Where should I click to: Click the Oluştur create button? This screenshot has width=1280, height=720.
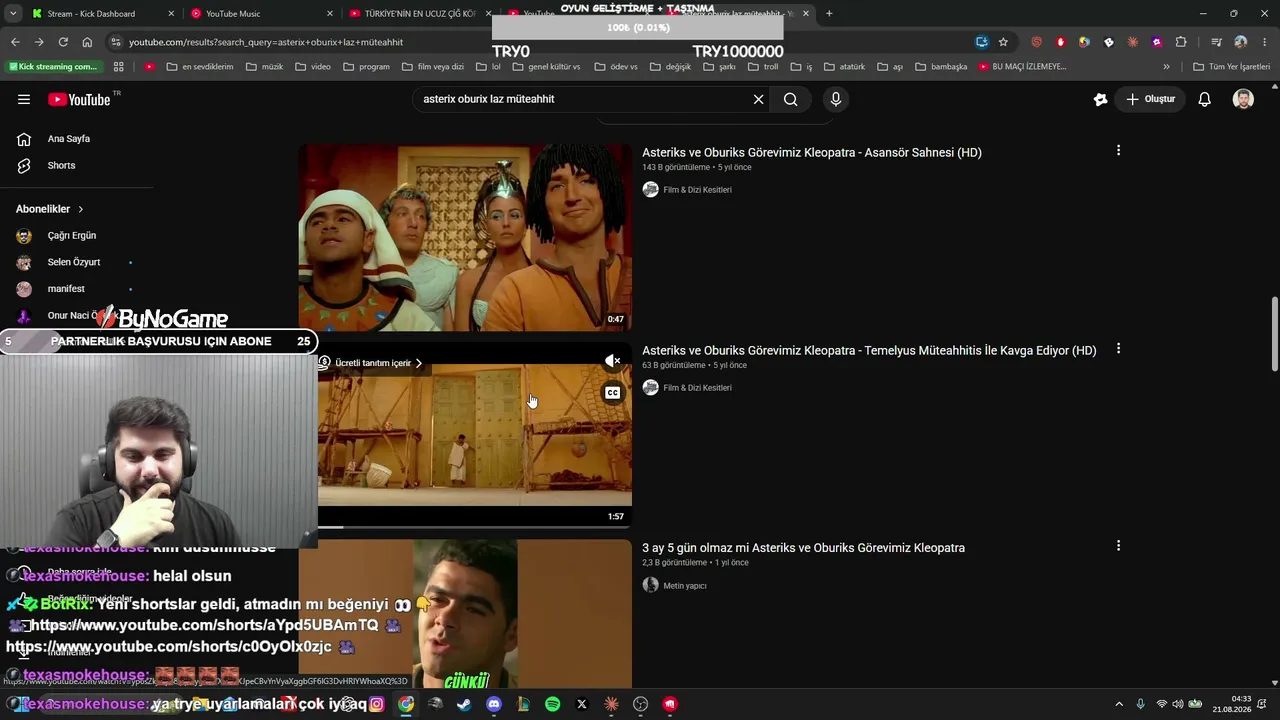[x=1149, y=99]
